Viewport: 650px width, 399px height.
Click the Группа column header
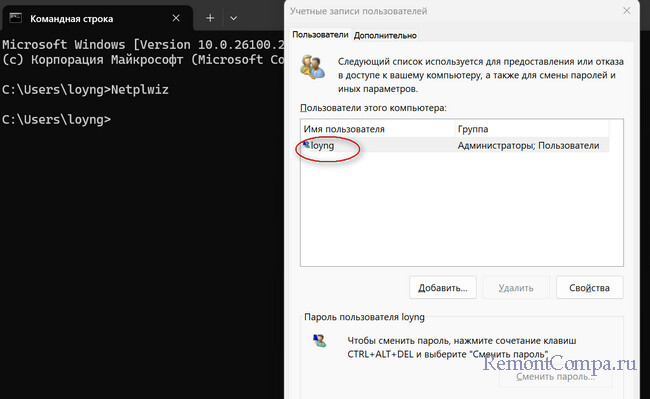(531, 129)
